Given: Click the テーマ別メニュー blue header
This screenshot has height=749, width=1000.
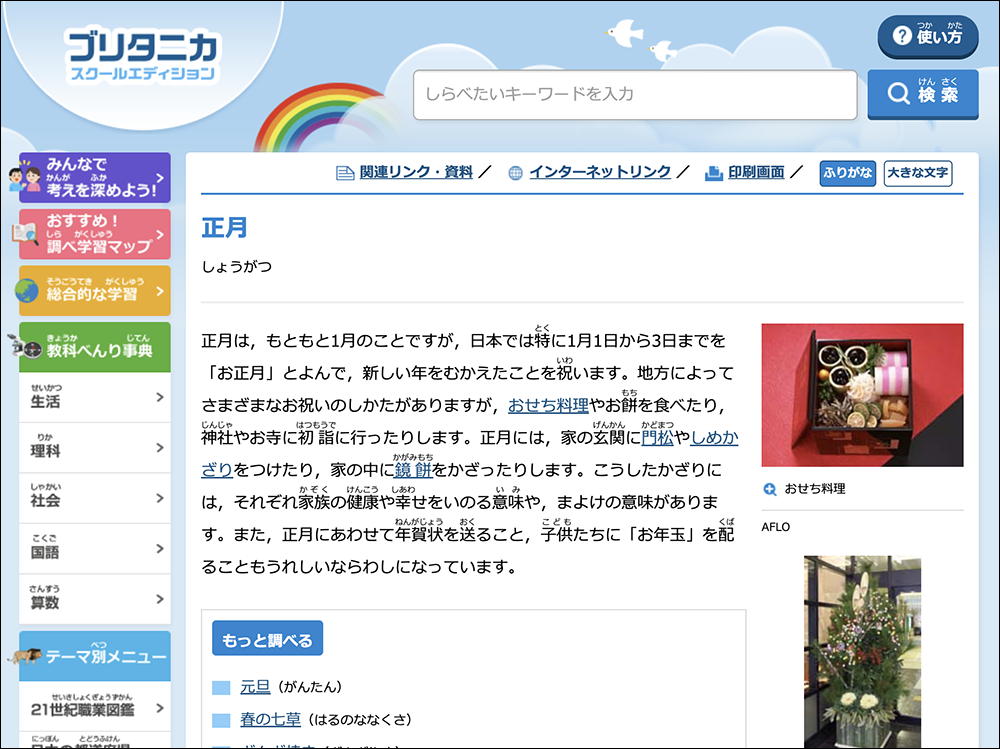Looking at the screenshot, I should coord(95,656).
